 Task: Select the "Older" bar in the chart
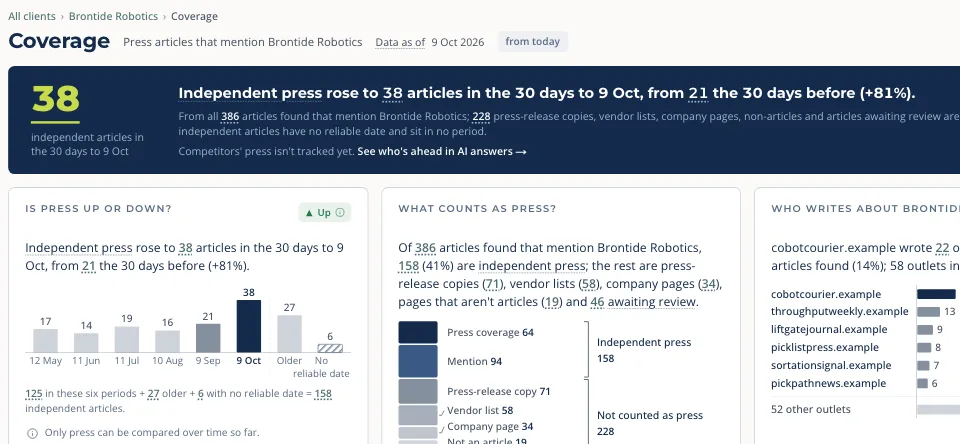click(290, 334)
